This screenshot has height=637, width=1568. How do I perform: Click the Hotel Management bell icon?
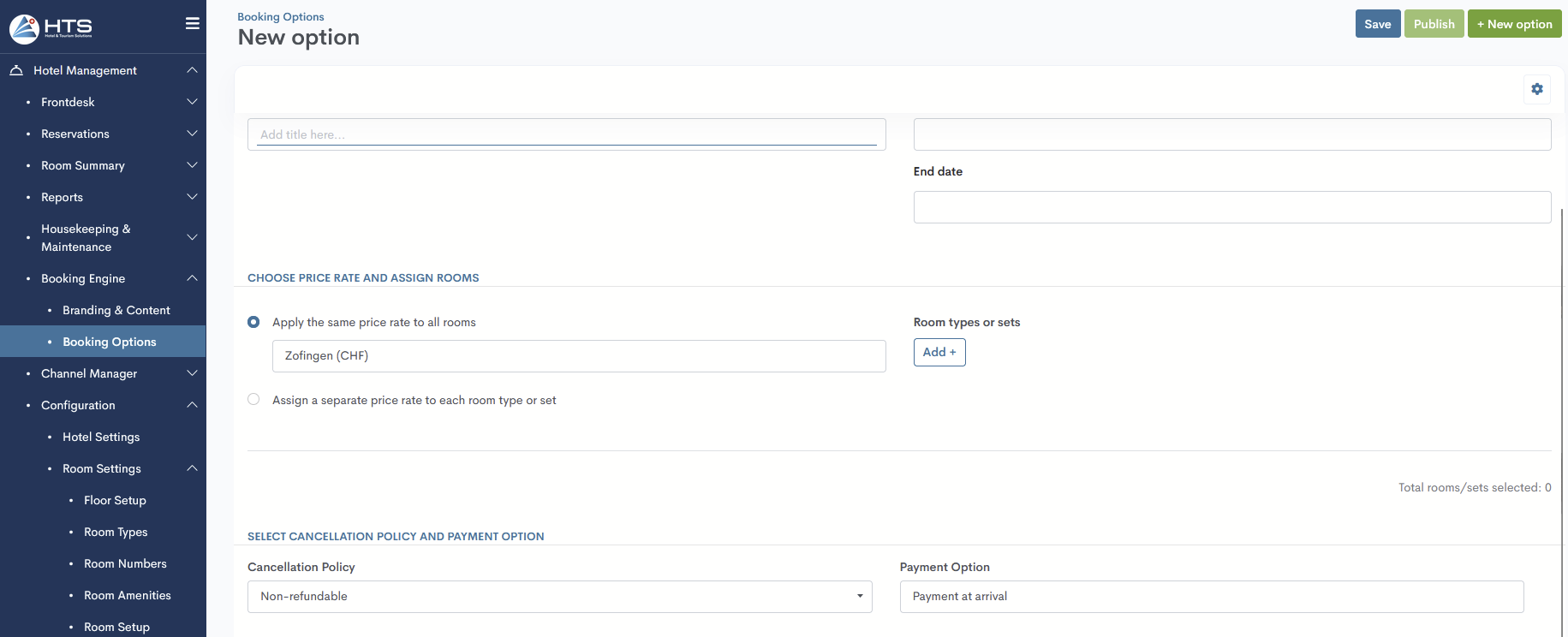16,70
